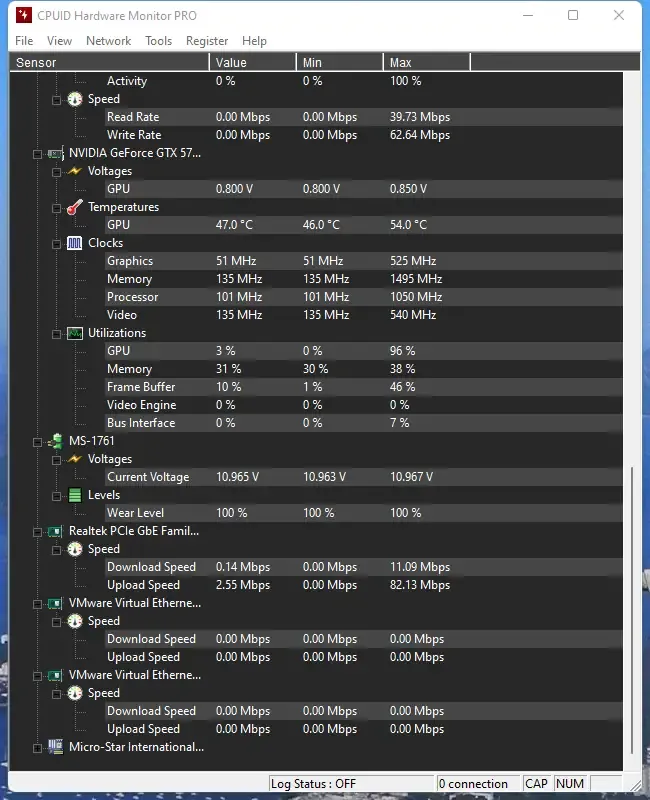Click the NUM indicator in status bar
The image size is (650, 800).
point(570,784)
